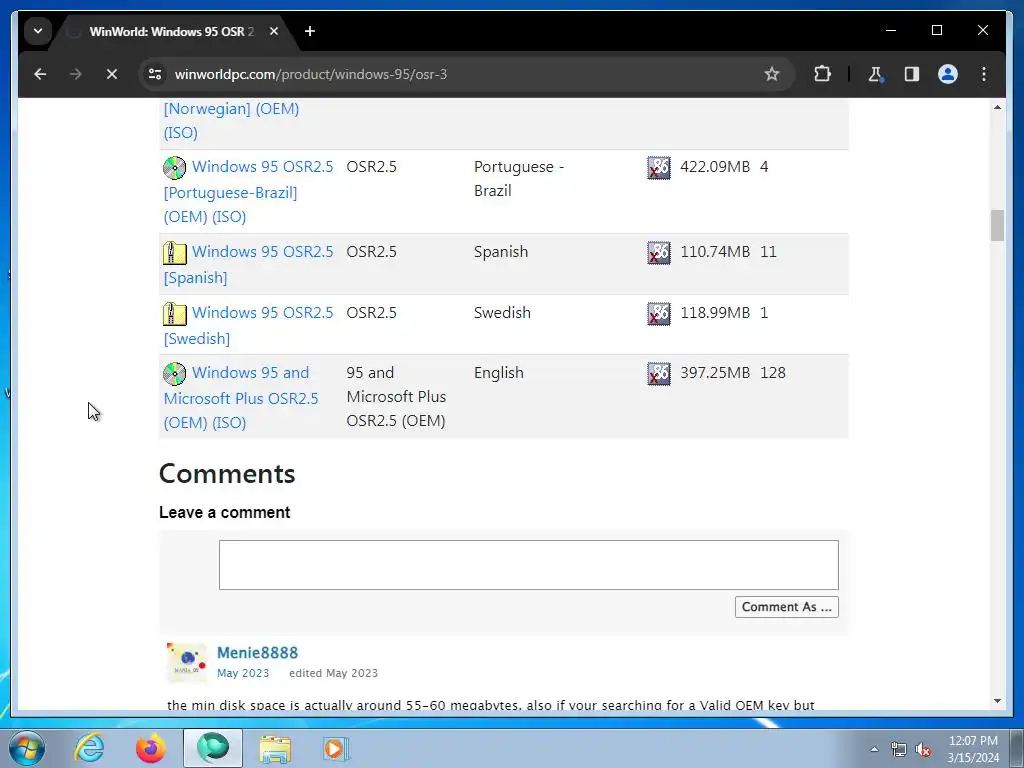
Task: Open Windows Media Player from taskbar
Action: tap(336, 748)
